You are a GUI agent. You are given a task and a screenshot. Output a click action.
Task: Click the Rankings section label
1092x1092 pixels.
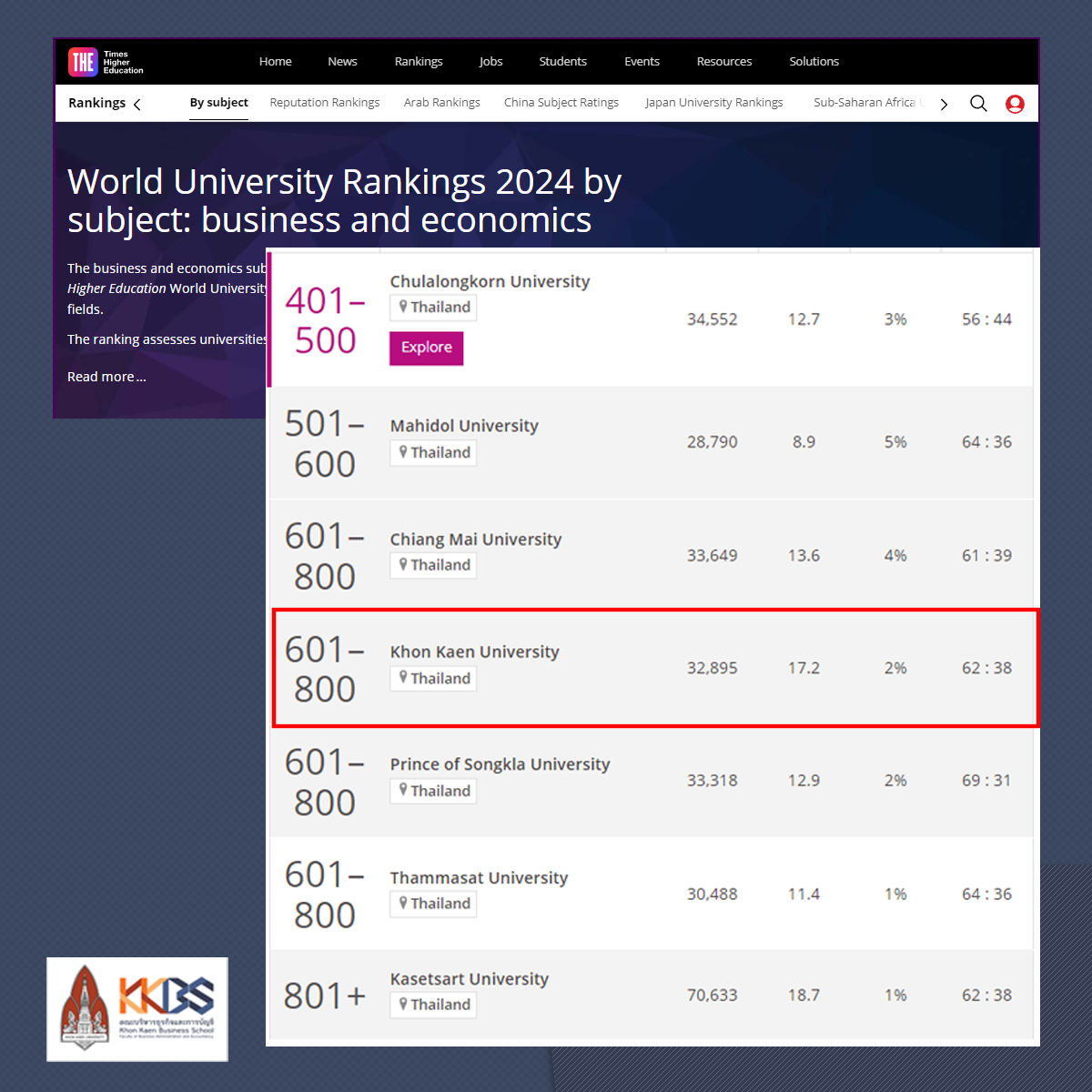tap(96, 103)
